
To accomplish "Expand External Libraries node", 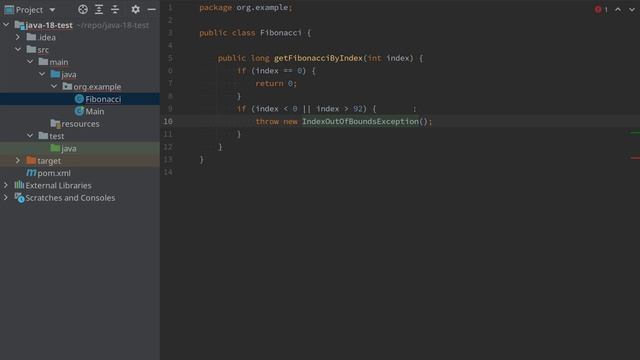I will pyautogui.click(x=6, y=185).
